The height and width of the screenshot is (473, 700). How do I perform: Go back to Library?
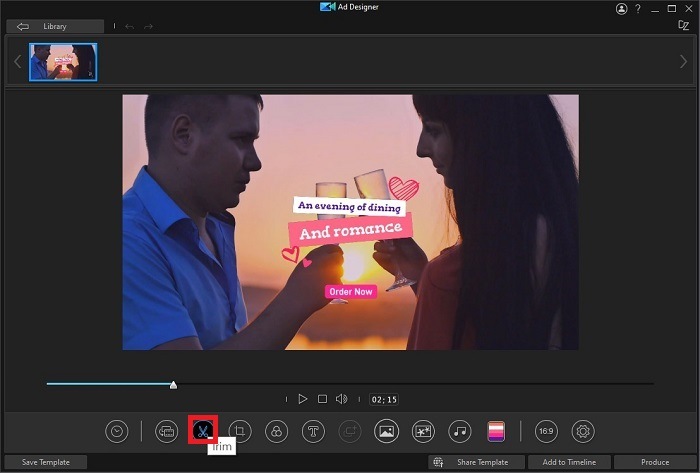[x=54, y=26]
